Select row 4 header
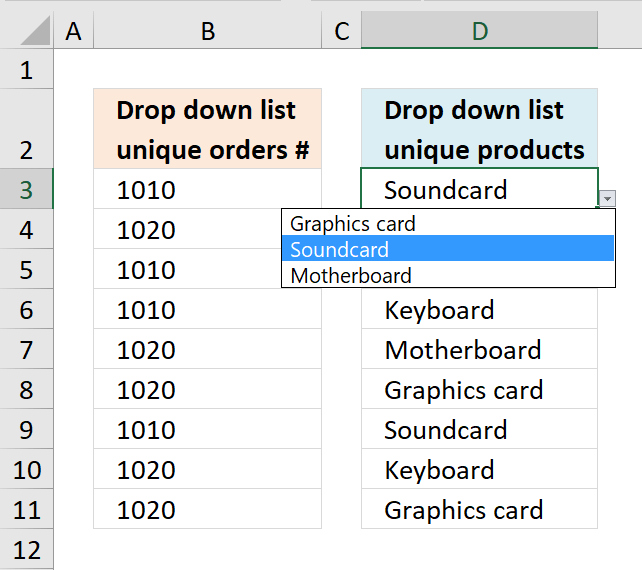Image resolution: width=642 pixels, height=570 pixels. (x=27, y=229)
